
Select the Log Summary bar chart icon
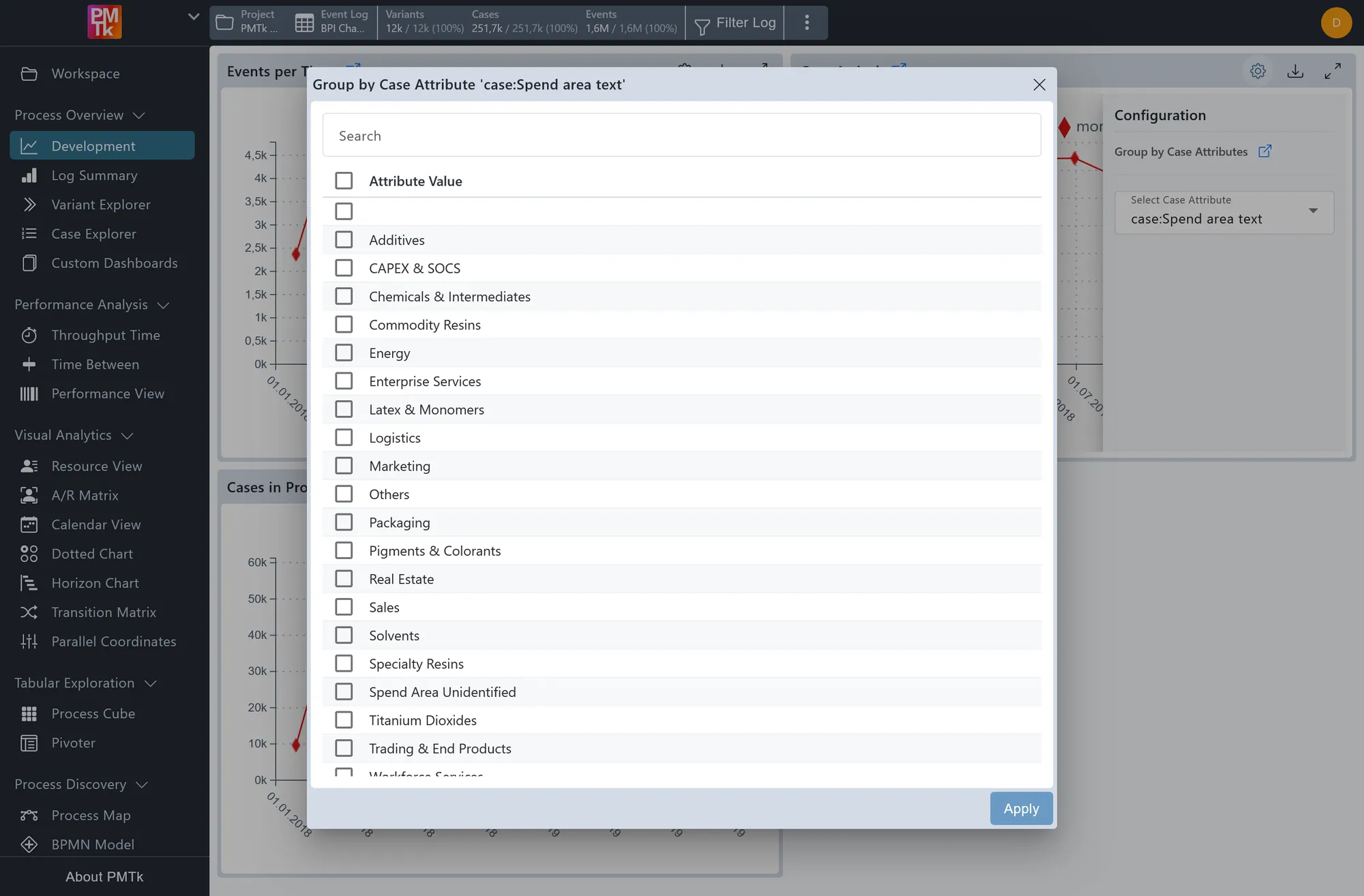click(x=29, y=176)
